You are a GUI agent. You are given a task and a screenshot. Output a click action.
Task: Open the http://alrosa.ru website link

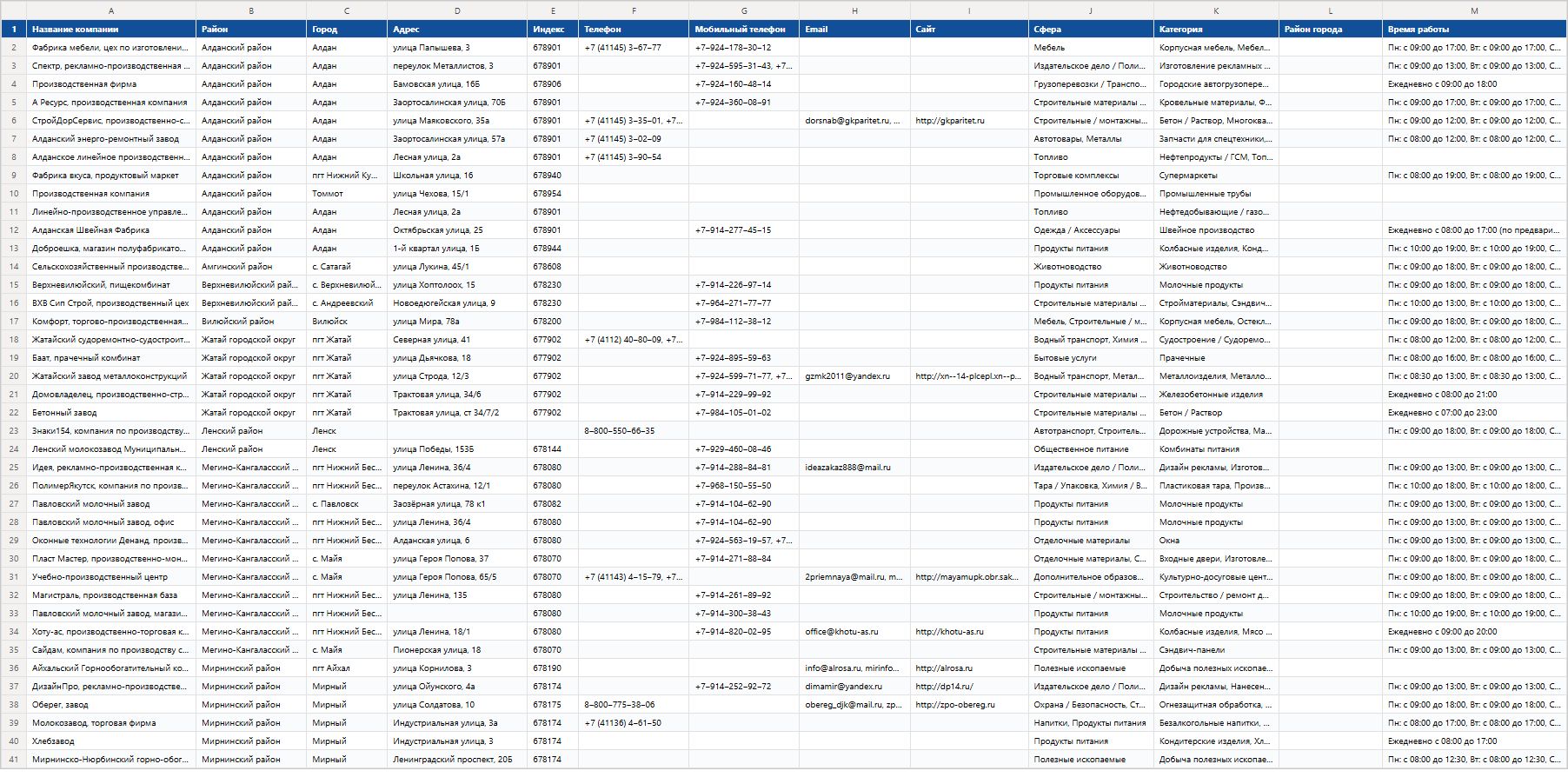pos(944,668)
